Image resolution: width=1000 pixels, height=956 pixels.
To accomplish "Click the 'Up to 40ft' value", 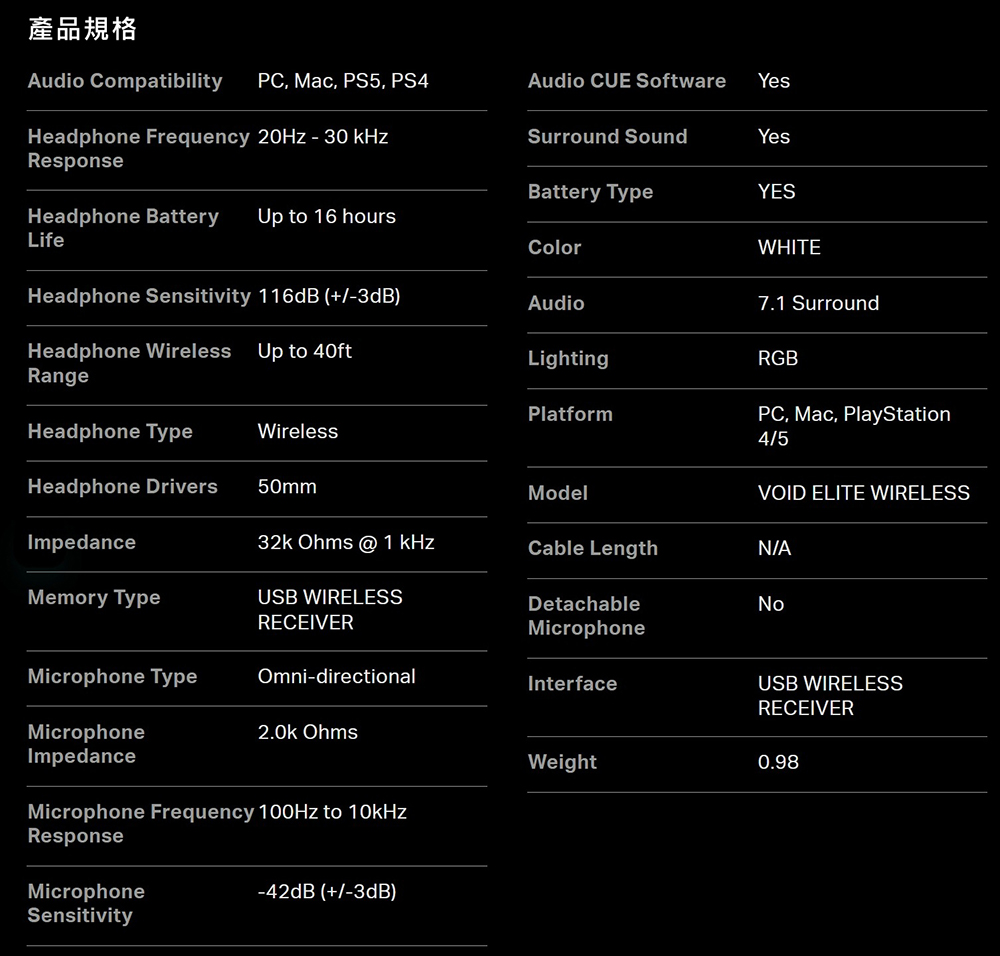I will pyautogui.click(x=305, y=351).
